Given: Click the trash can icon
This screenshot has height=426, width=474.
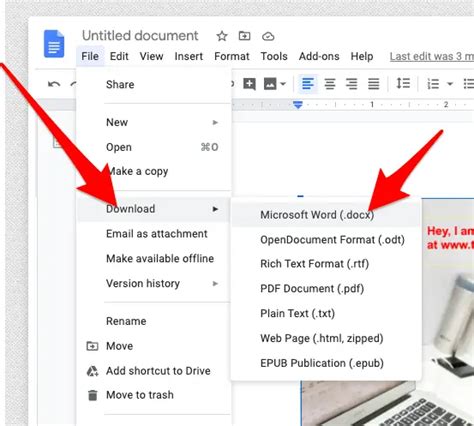Looking at the screenshot, I should coord(92,395).
